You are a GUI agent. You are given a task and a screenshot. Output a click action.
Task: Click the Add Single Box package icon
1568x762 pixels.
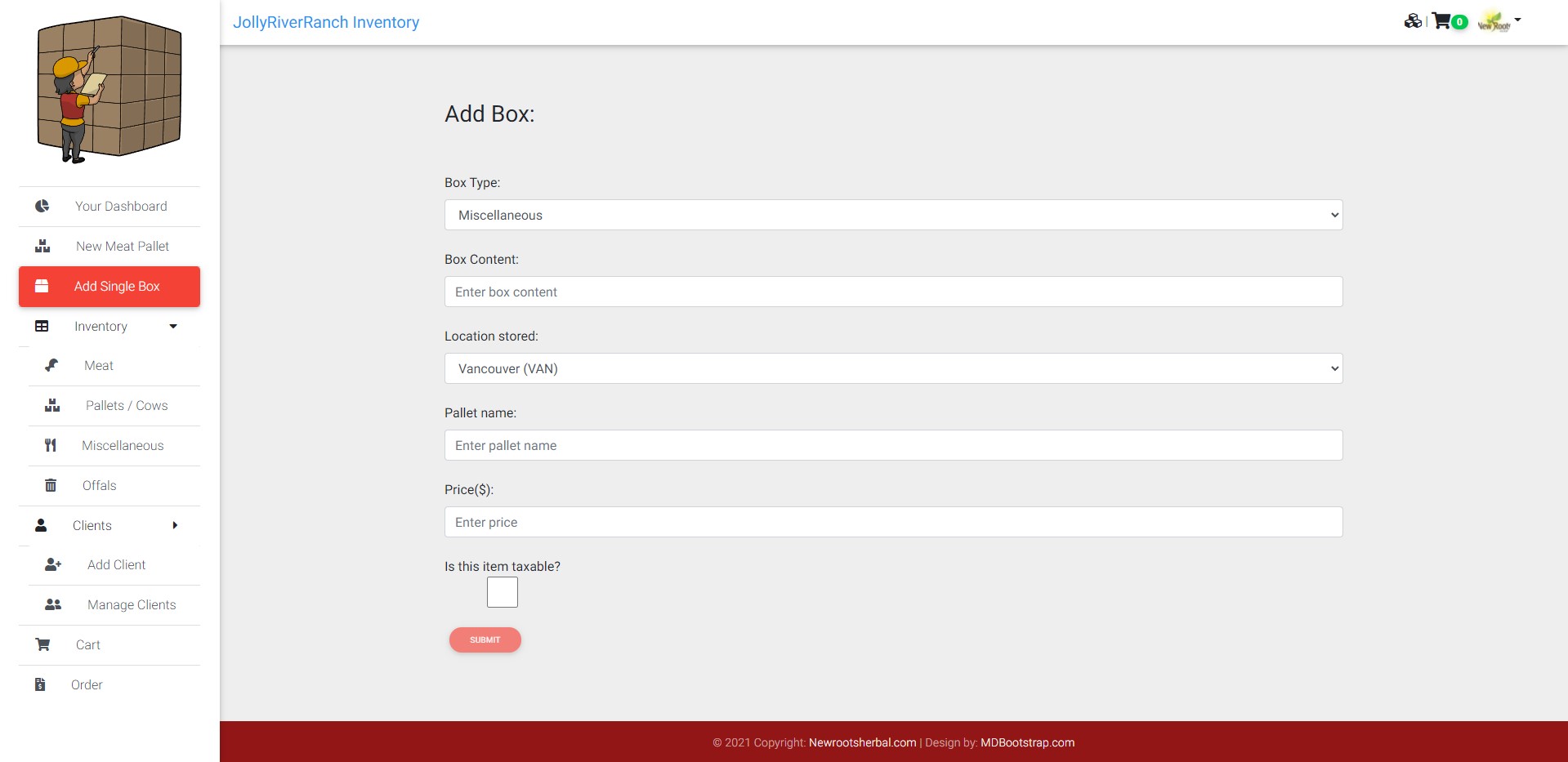(x=42, y=286)
